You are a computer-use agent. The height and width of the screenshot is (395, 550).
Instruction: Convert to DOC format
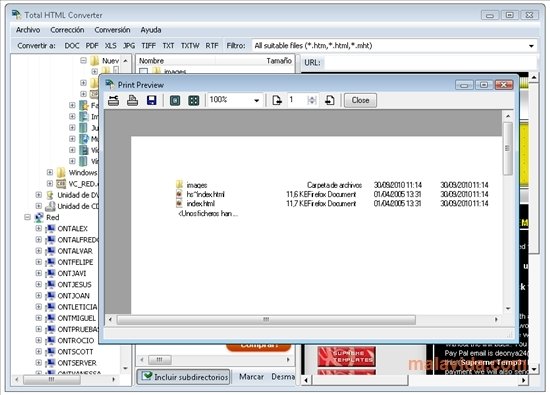point(72,46)
